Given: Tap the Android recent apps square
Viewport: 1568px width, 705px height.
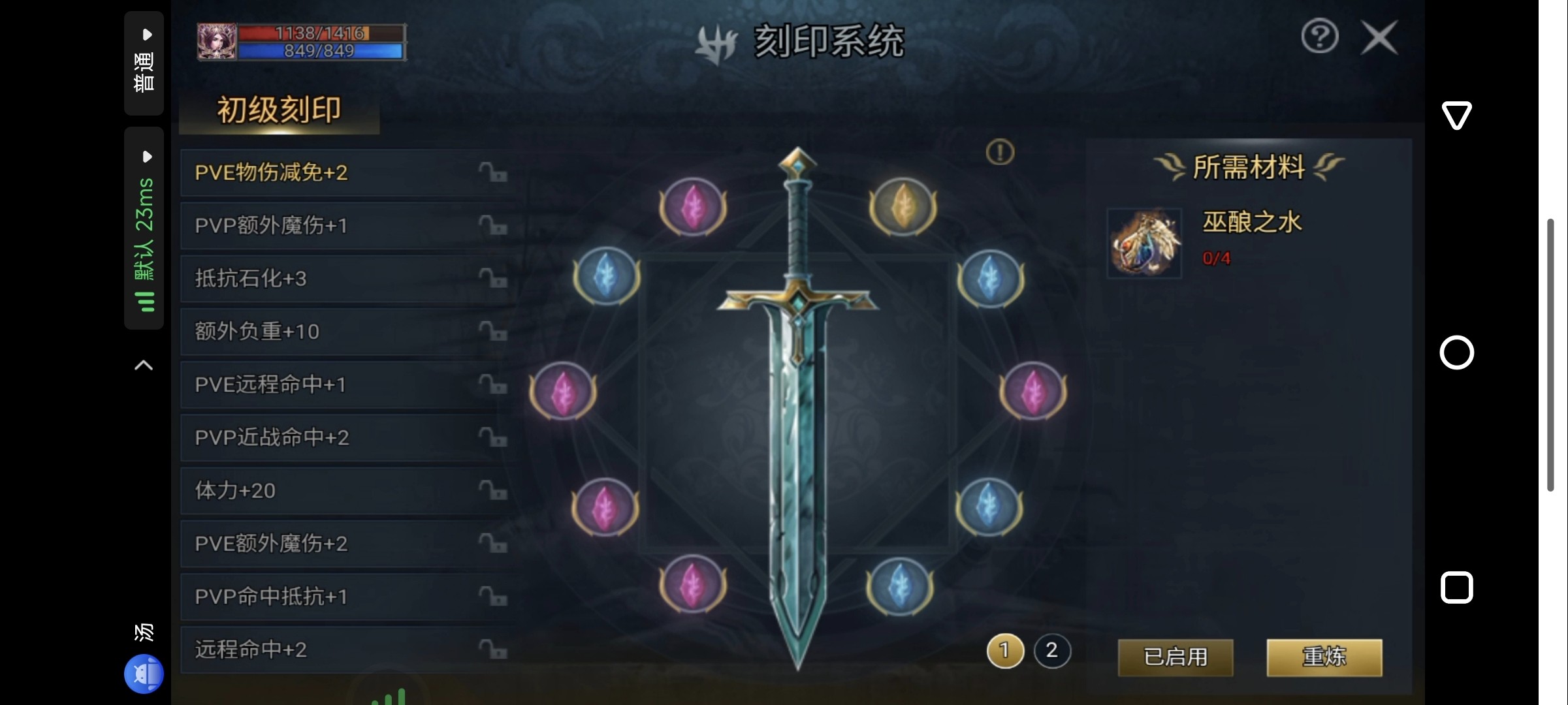Looking at the screenshot, I should (x=1456, y=587).
